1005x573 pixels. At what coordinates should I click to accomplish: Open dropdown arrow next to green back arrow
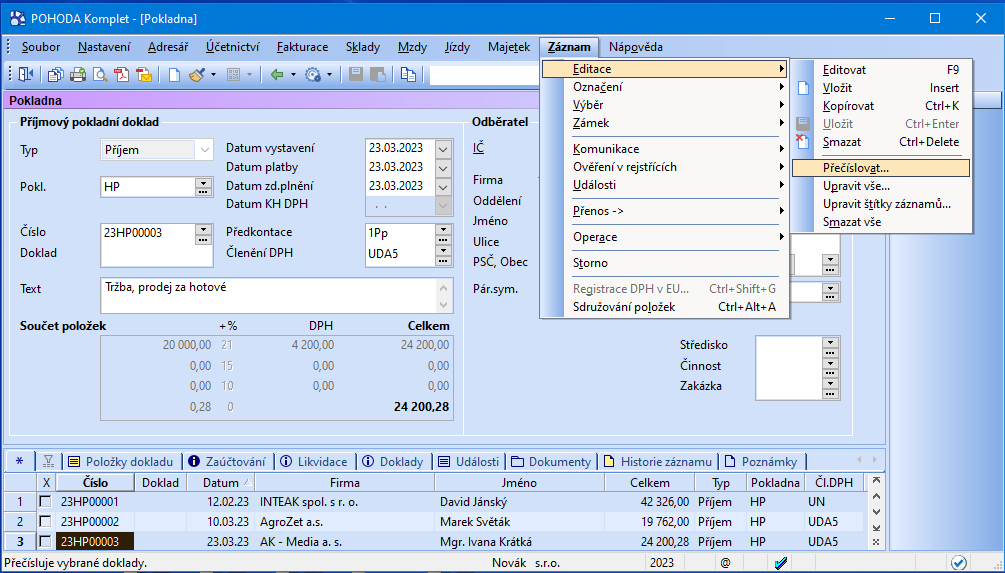pyautogui.click(x=294, y=75)
